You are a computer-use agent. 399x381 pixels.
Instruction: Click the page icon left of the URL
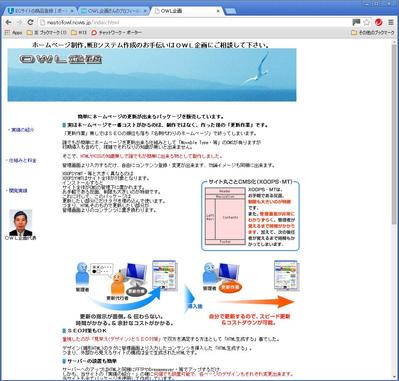click(x=42, y=22)
